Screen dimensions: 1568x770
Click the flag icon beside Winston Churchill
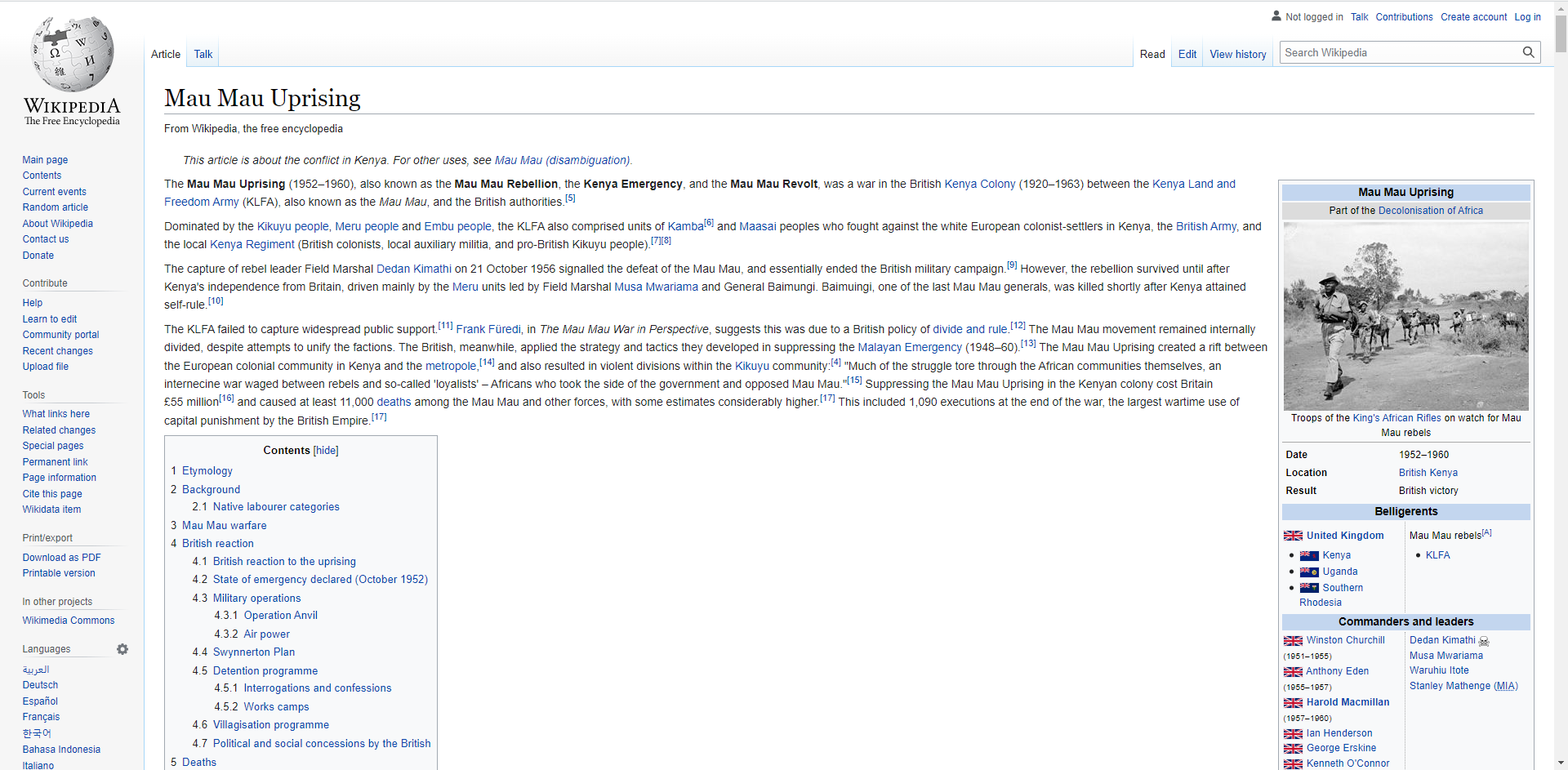1293,641
